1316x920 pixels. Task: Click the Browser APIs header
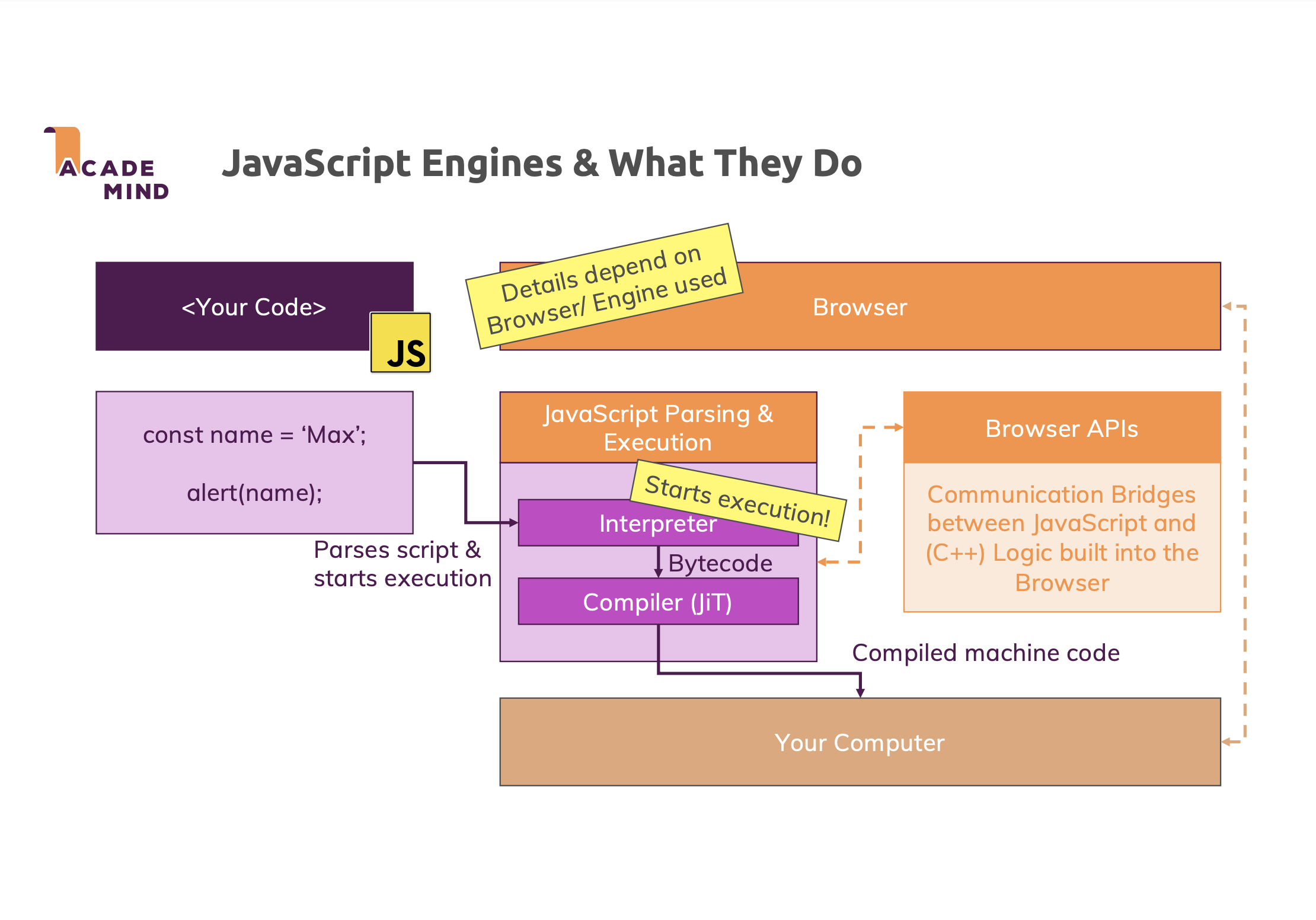[x=1062, y=428]
